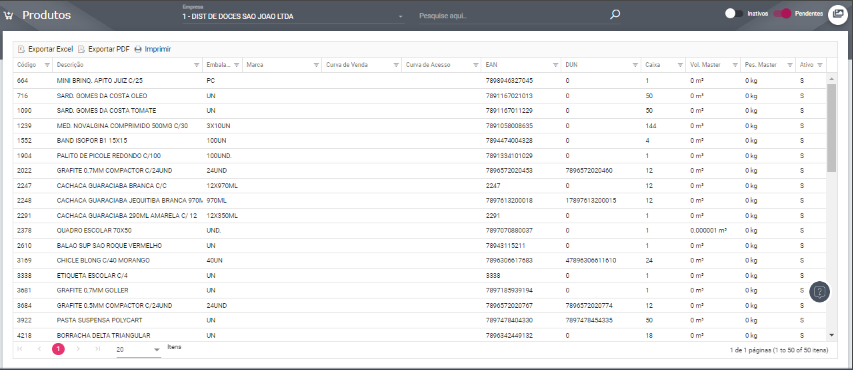Open filter for Embalagem column

click(x=237, y=65)
